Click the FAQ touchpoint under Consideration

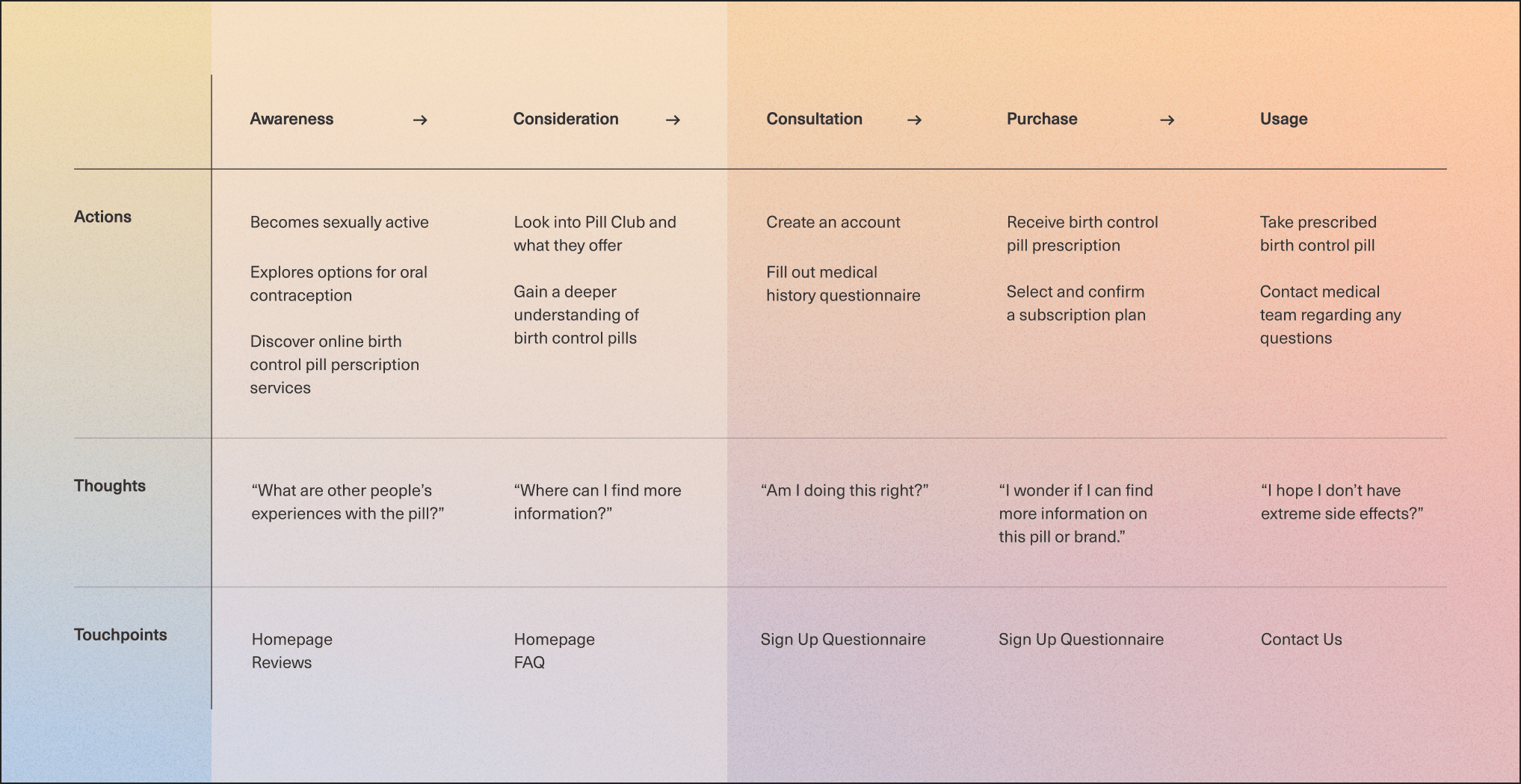click(529, 663)
